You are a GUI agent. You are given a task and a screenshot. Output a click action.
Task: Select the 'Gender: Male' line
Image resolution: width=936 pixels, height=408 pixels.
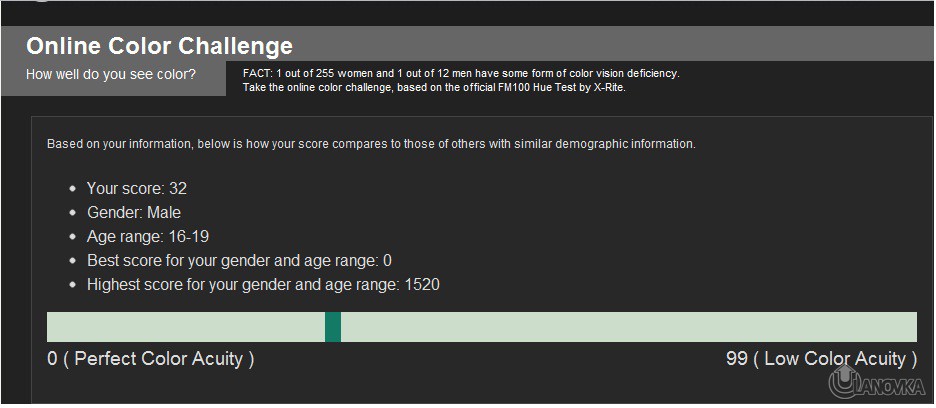coord(134,213)
